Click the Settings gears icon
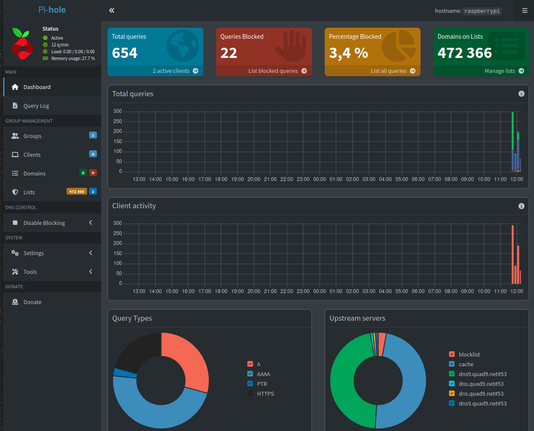 [15, 253]
